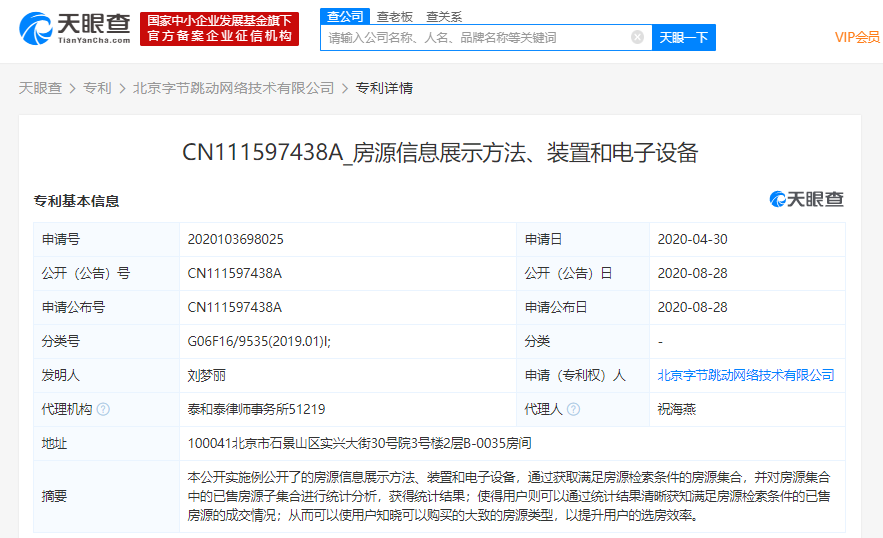Select agency 泰和泰律师事务所51219
883x538 pixels.
tap(256, 409)
